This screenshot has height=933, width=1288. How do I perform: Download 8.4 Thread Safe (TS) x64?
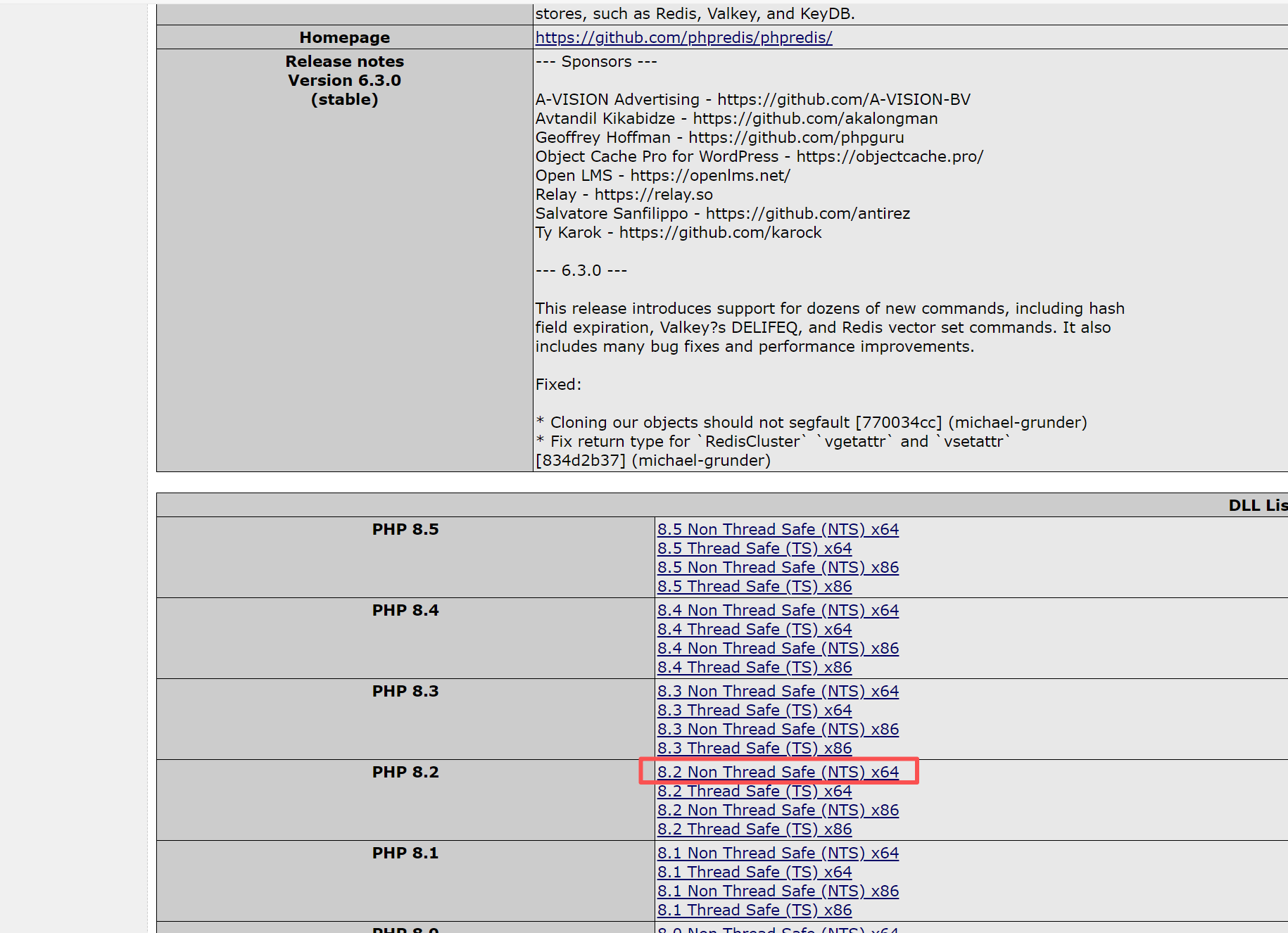pyautogui.click(x=755, y=629)
